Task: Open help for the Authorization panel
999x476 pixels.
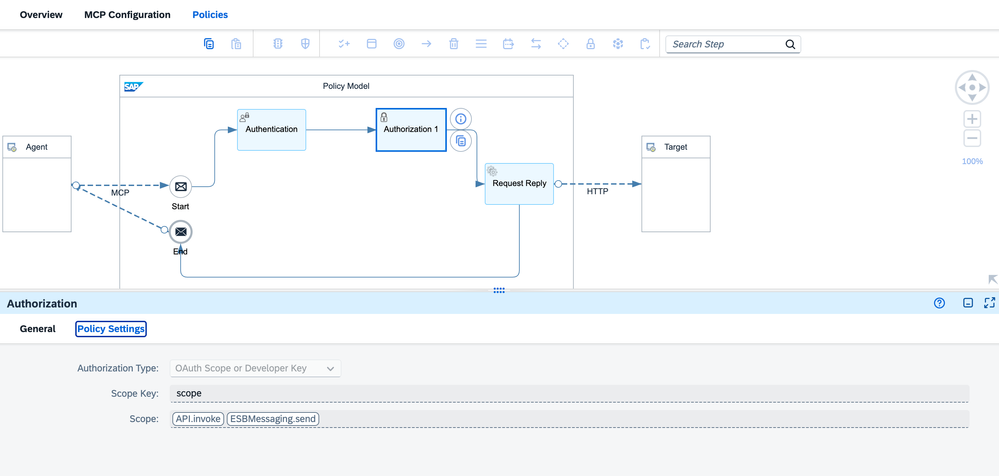Action: click(939, 303)
